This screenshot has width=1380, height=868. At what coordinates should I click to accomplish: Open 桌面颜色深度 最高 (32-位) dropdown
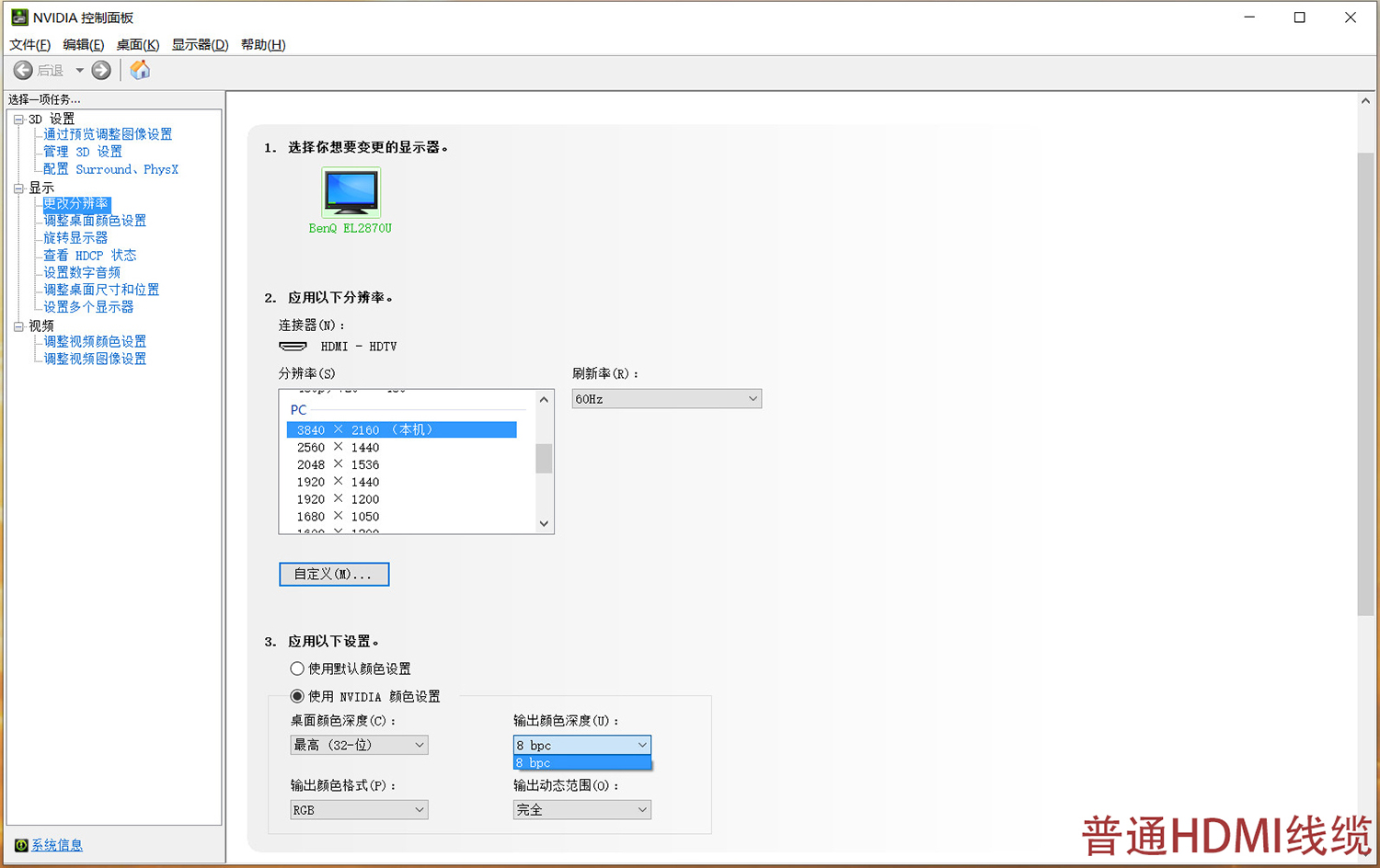pos(359,746)
